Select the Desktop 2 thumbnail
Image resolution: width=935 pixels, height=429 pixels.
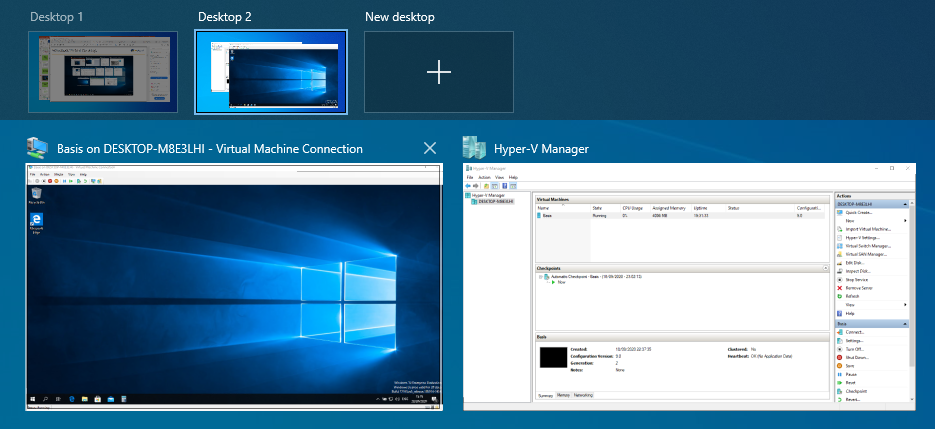[x=271, y=72]
